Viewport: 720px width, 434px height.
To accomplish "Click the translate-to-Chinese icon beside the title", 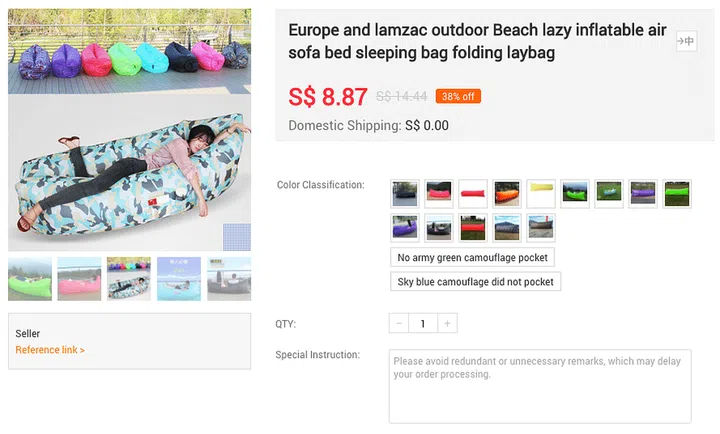I will pyautogui.click(x=686, y=41).
